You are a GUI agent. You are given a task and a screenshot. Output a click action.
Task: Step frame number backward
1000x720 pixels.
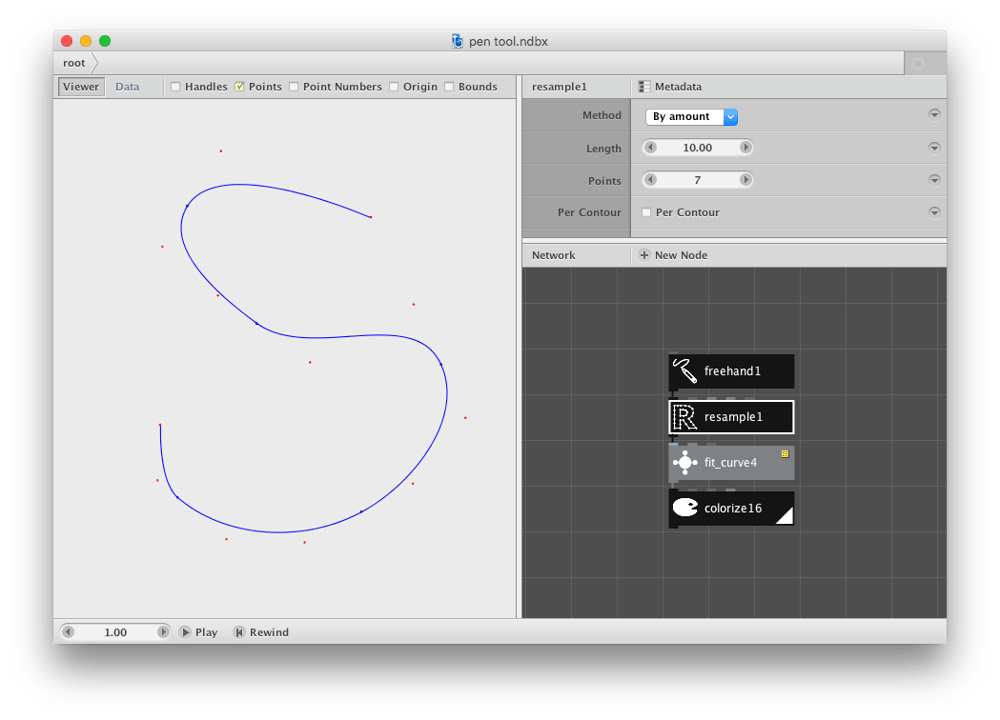pos(68,632)
